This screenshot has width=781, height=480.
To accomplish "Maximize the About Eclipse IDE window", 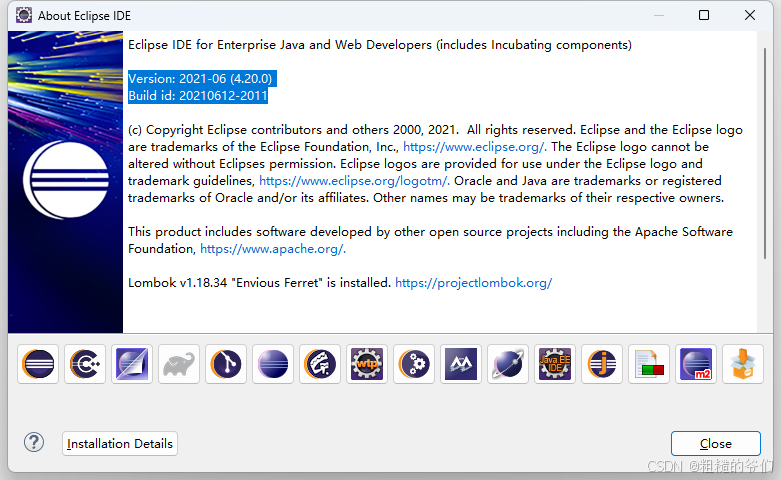I will tap(704, 15).
